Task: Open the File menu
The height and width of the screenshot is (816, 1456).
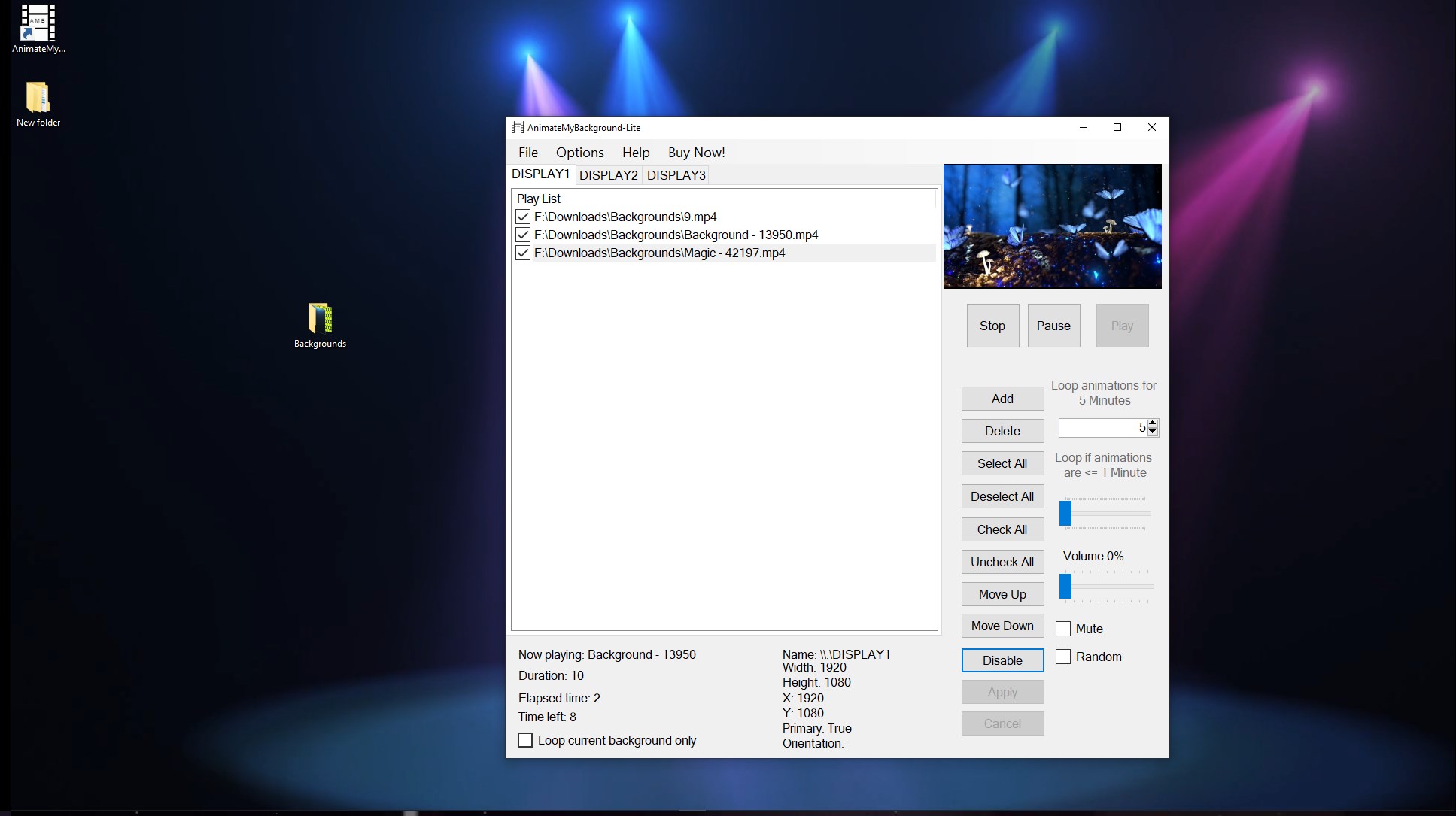Action: tap(528, 153)
